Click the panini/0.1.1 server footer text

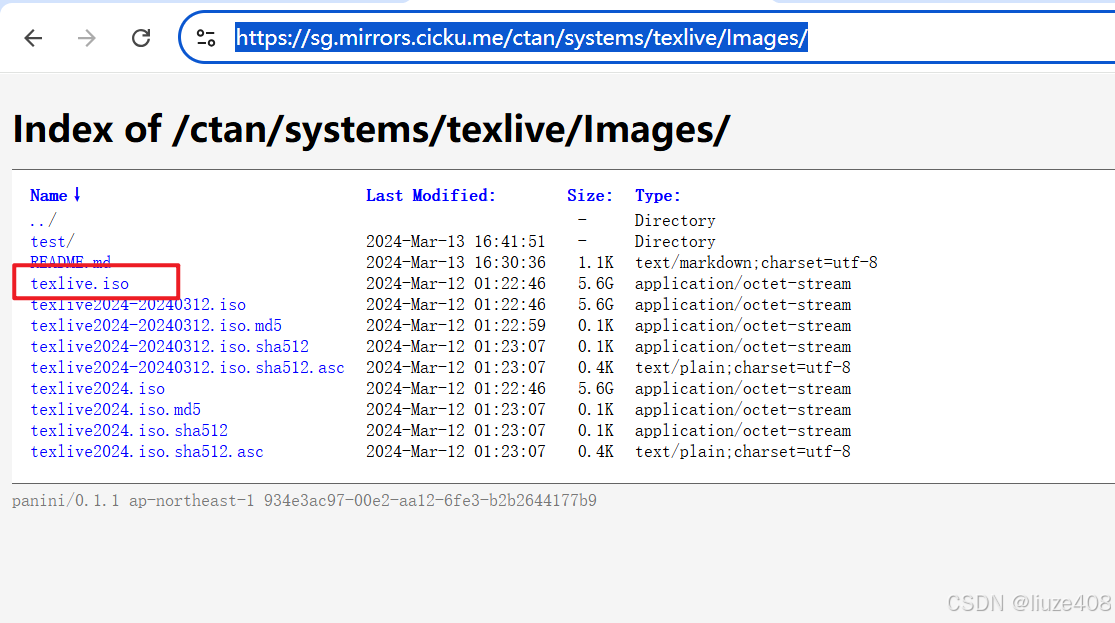click(304, 501)
